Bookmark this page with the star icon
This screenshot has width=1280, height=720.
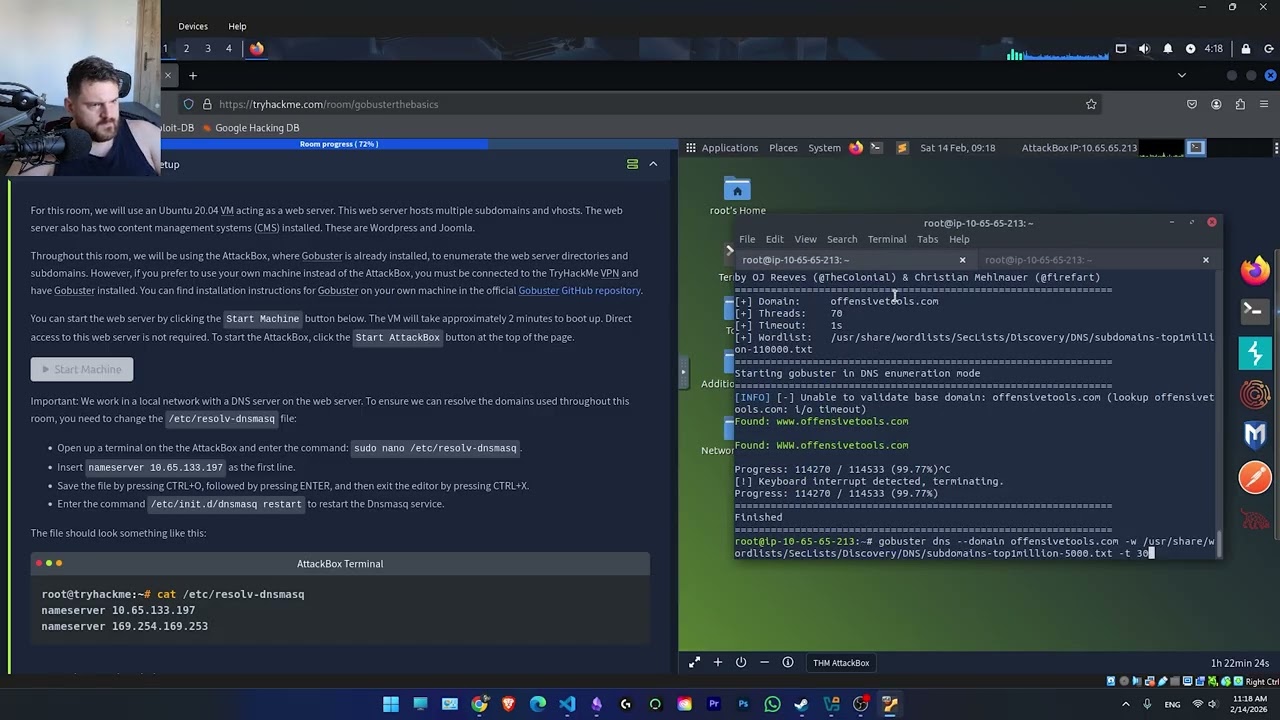[1091, 104]
